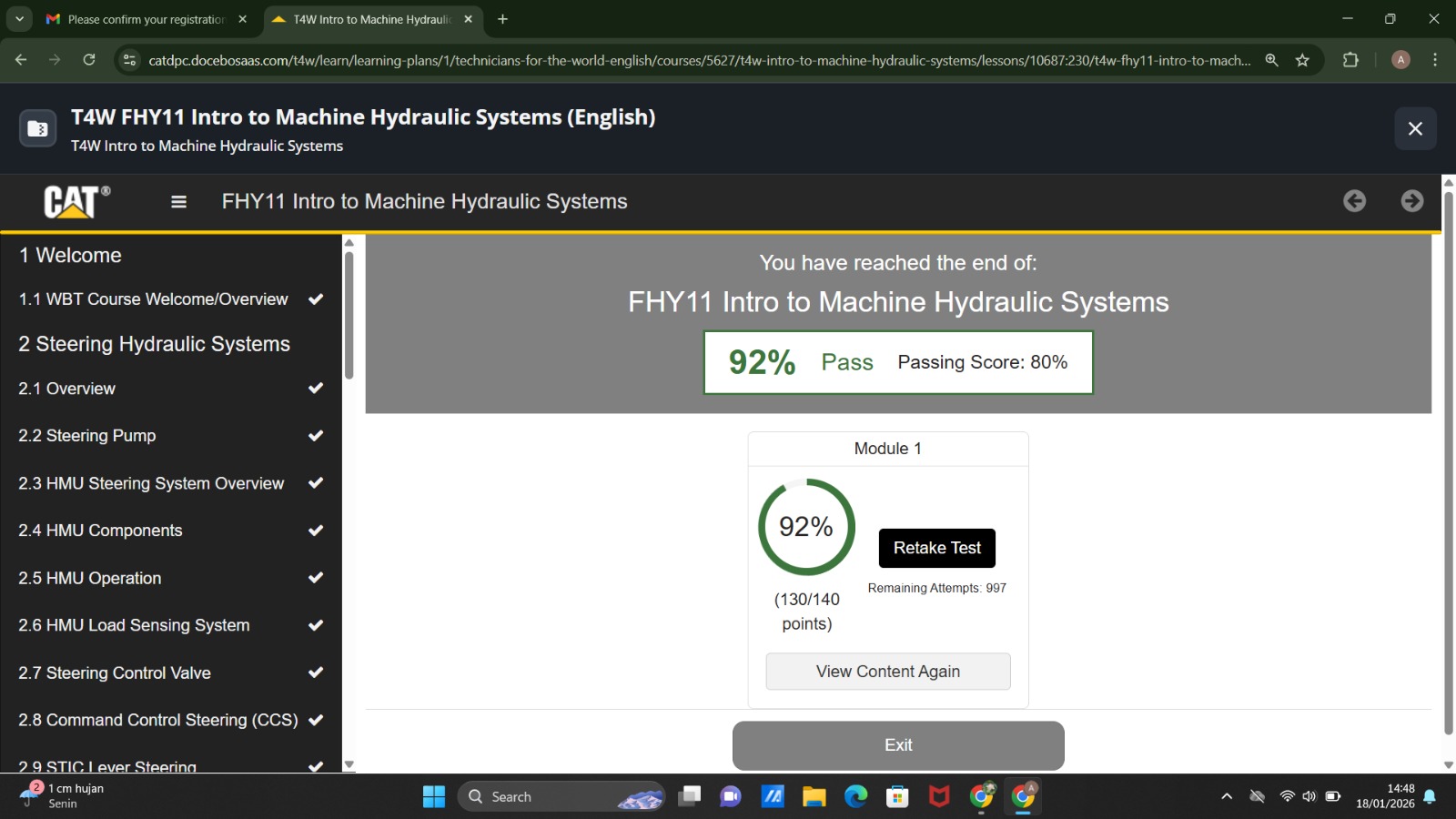This screenshot has width=1456, height=819.
Task: Open the tab search dropdown arrow
Action: click(x=19, y=18)
